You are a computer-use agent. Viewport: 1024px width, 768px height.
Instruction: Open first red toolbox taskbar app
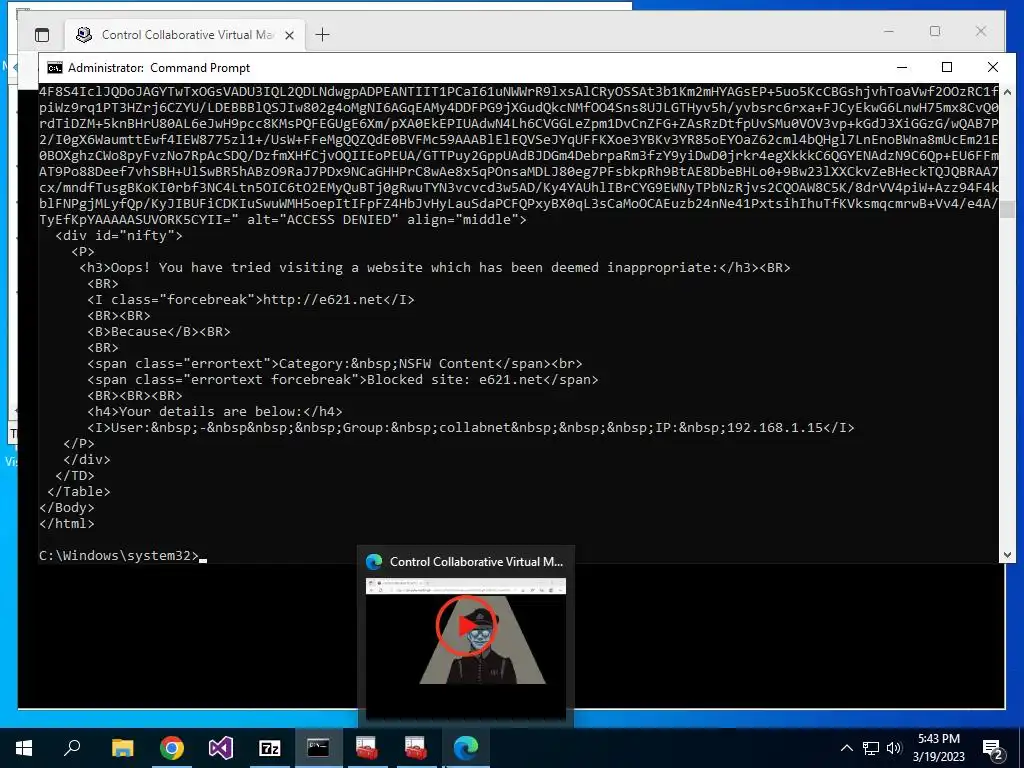[367, 748]
